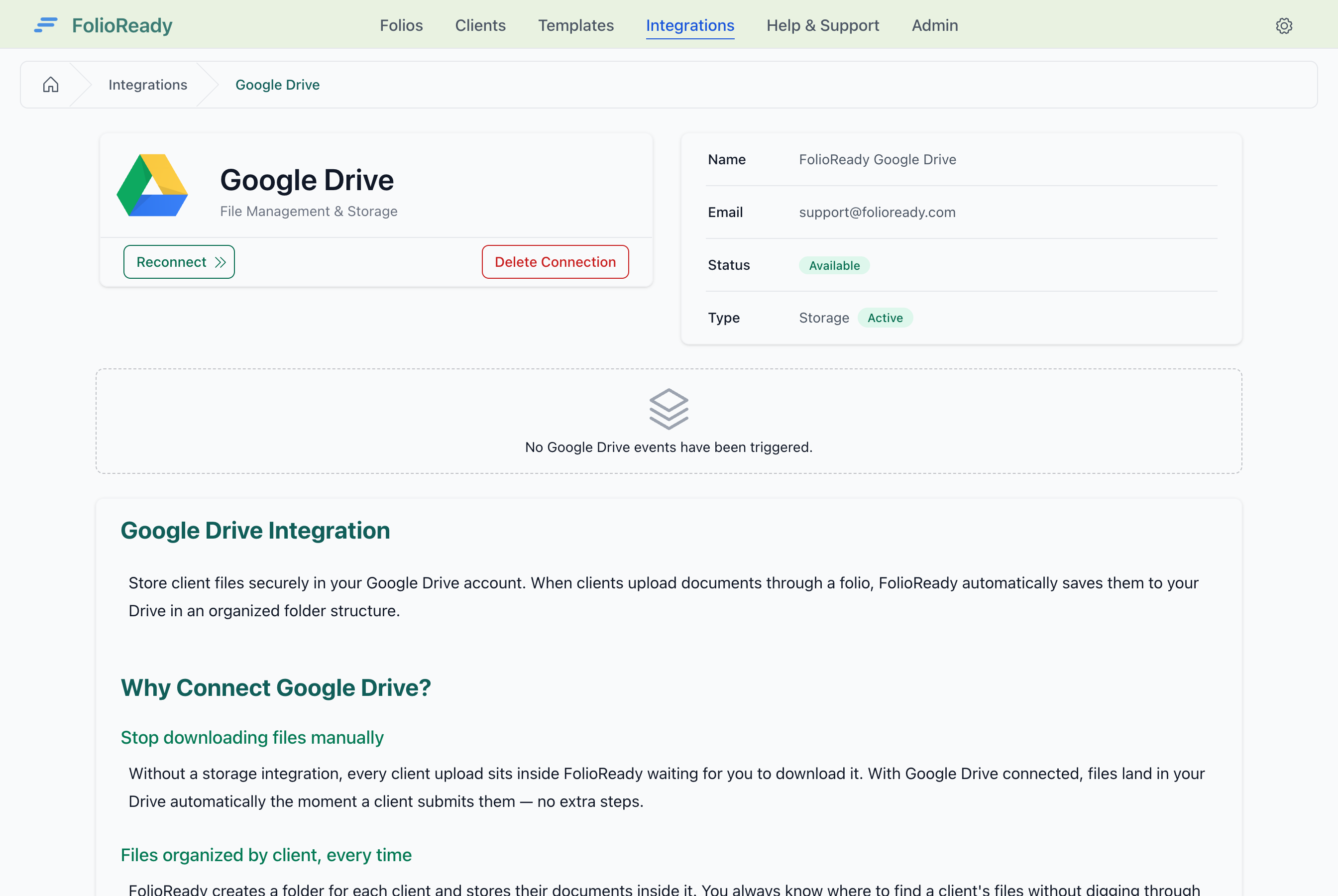Click the FolioReady logo icon
This screenshot has height=896, width=1338.
pos(46,25)
